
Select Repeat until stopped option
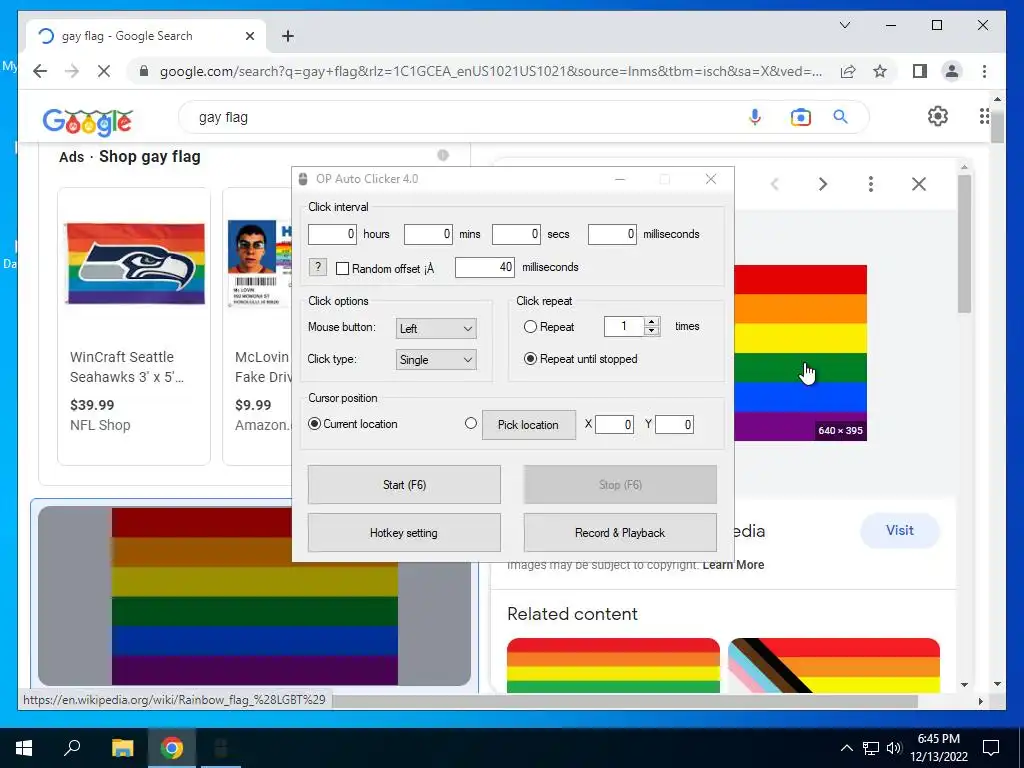[x=530, y=359]
